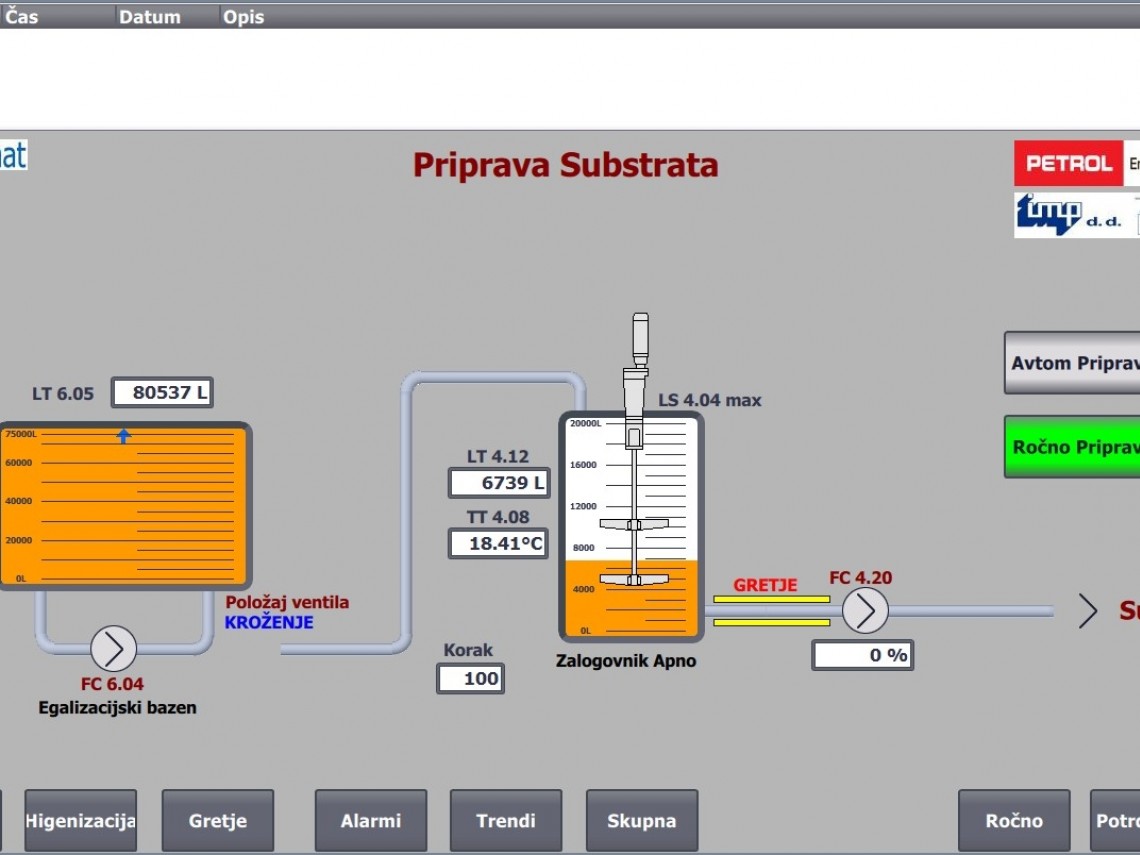Click the right arrow chevron after the pipe
This screenshot has height=855, width=1140.
pyautogui.click(x=1088, y=611)
